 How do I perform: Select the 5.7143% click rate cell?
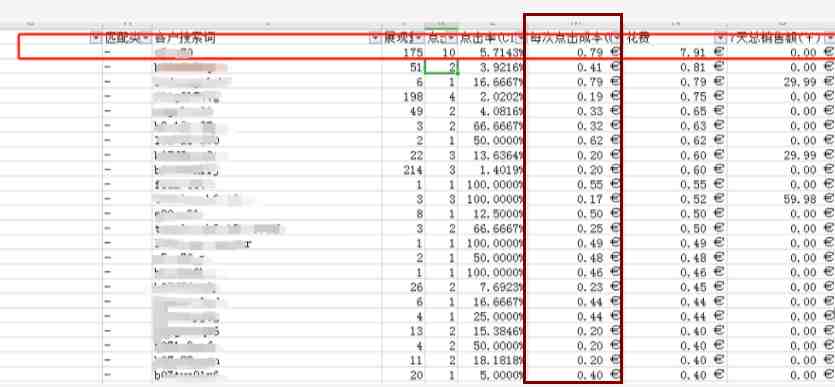click(492, 53)
